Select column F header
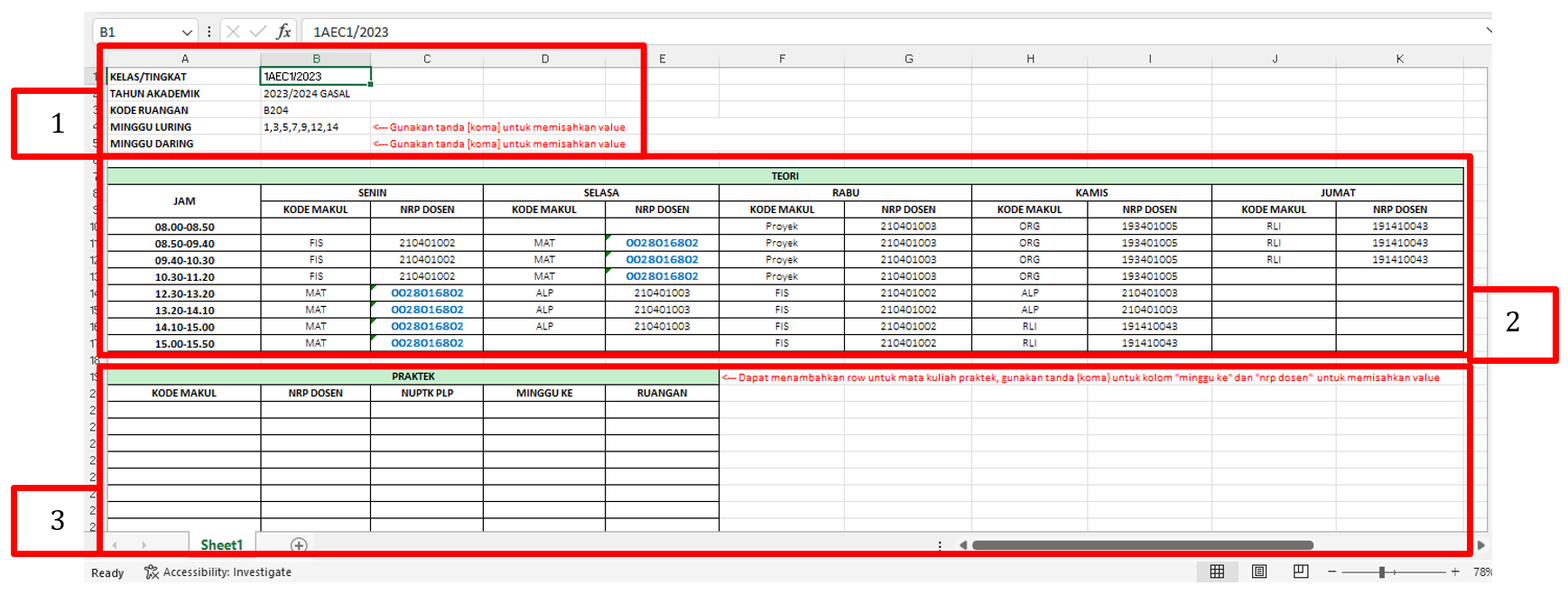This screenshot has width=1568, height=604. [782, 59]
